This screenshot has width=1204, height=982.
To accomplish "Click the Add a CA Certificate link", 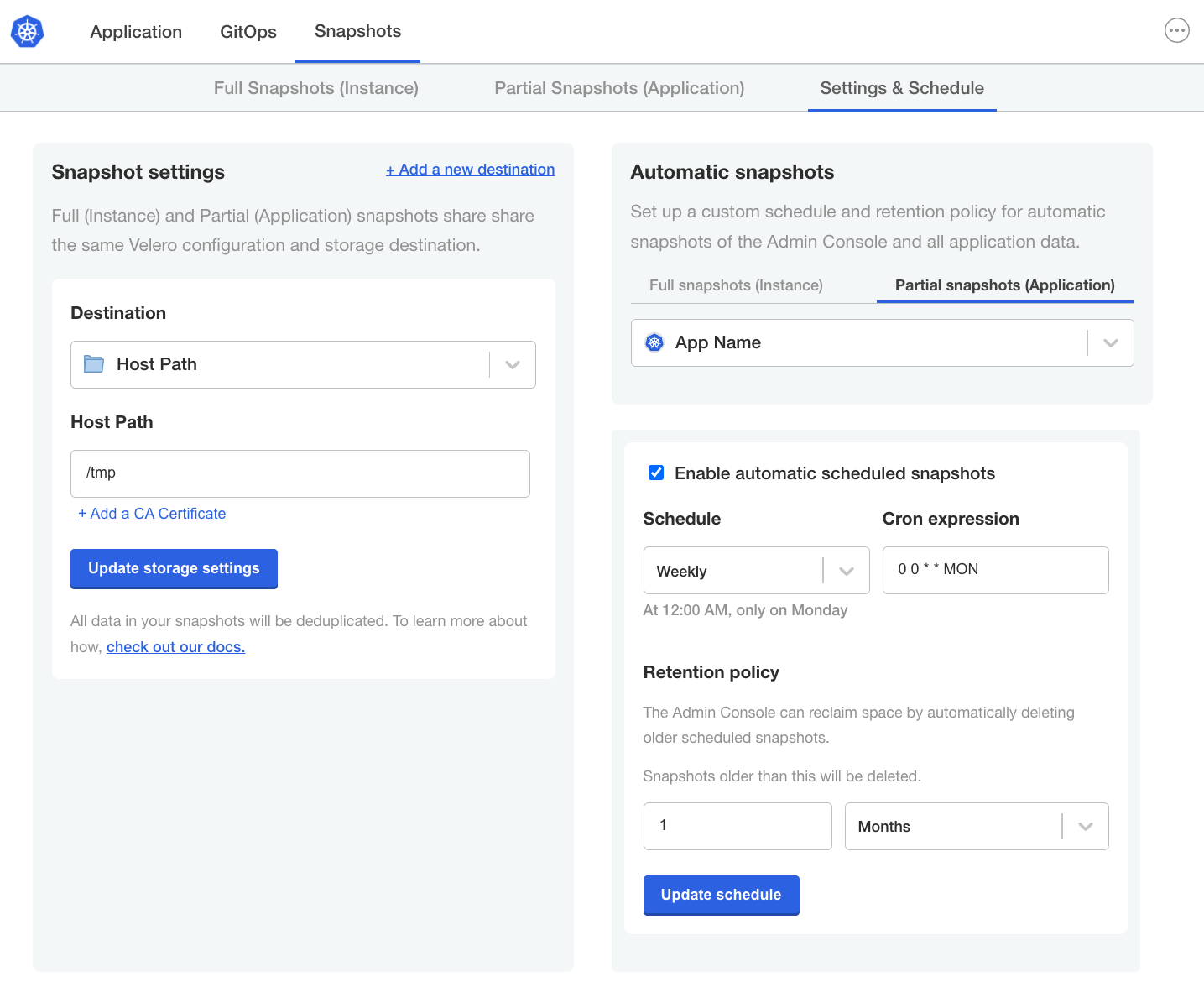I will point(152,513).
